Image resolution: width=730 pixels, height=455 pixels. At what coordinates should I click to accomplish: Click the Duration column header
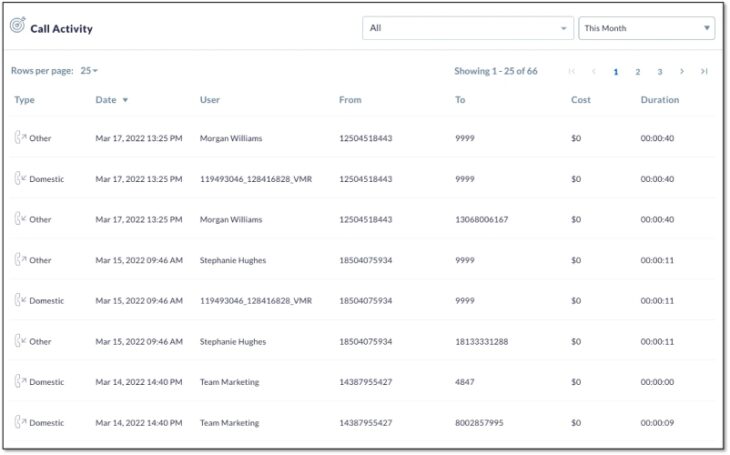[x=660, y=100]
